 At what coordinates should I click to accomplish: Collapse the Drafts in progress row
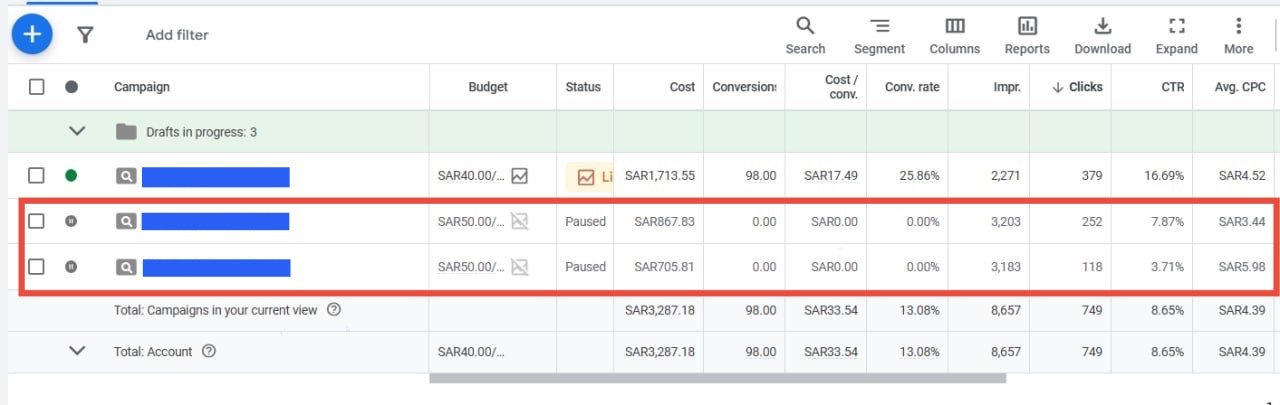[77, 131]
